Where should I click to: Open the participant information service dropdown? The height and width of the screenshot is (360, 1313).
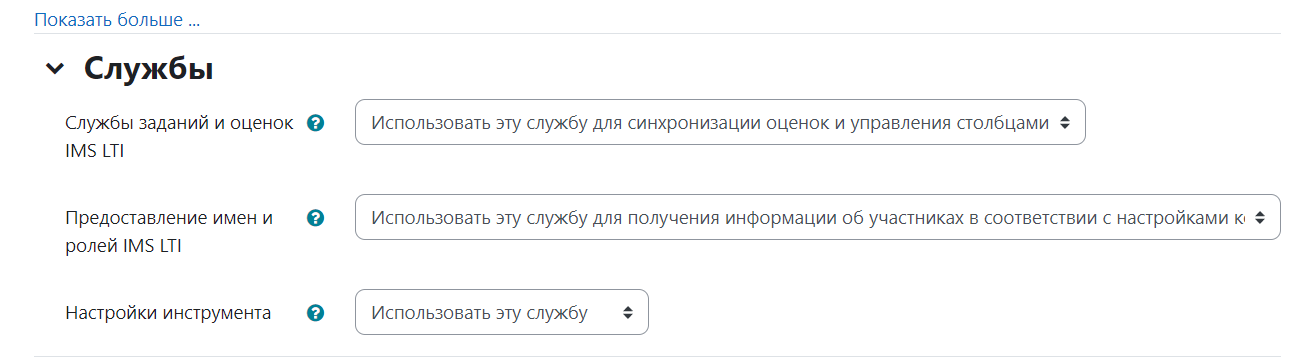tap(817, 217)
